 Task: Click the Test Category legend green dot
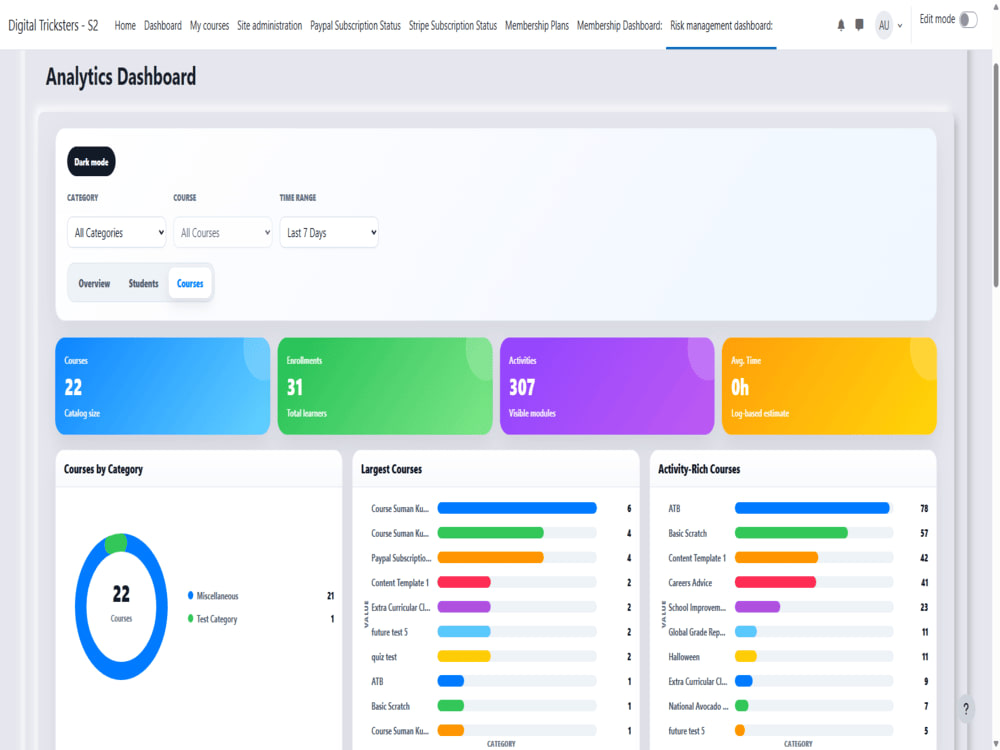pyautogui.click(x=190, y=618)
